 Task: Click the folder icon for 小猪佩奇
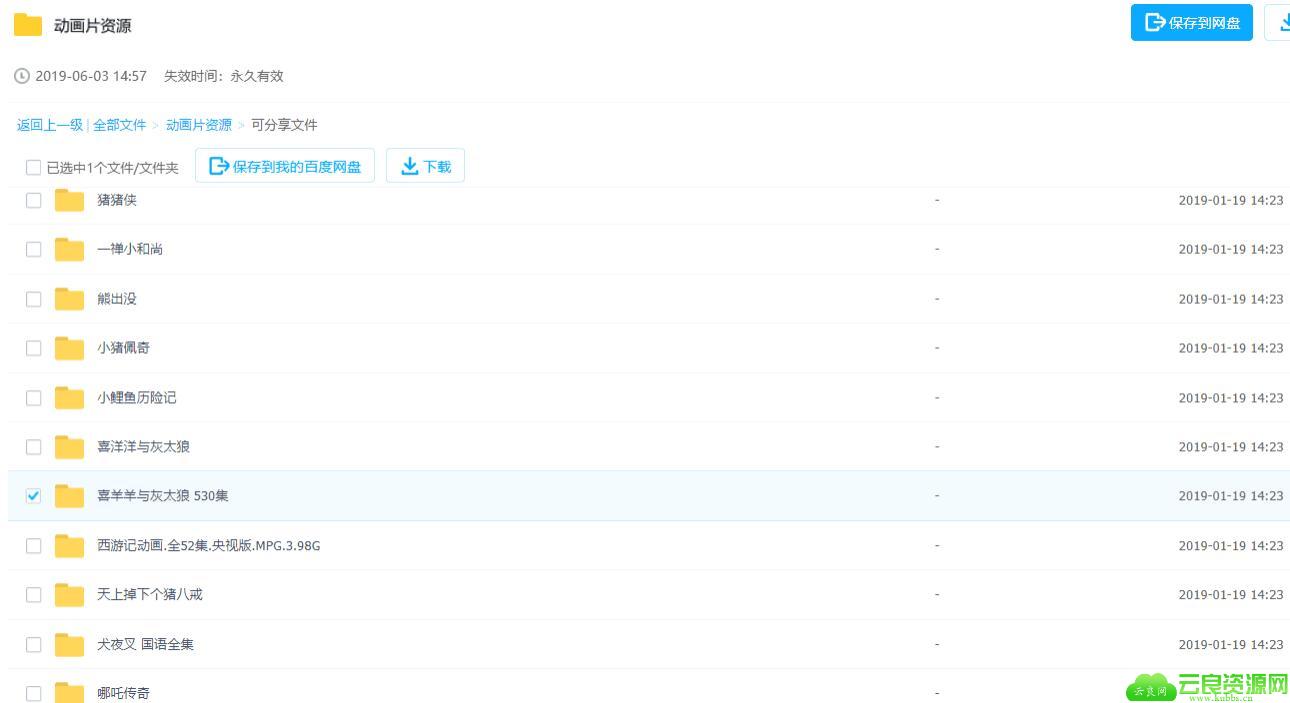point(69,348)
